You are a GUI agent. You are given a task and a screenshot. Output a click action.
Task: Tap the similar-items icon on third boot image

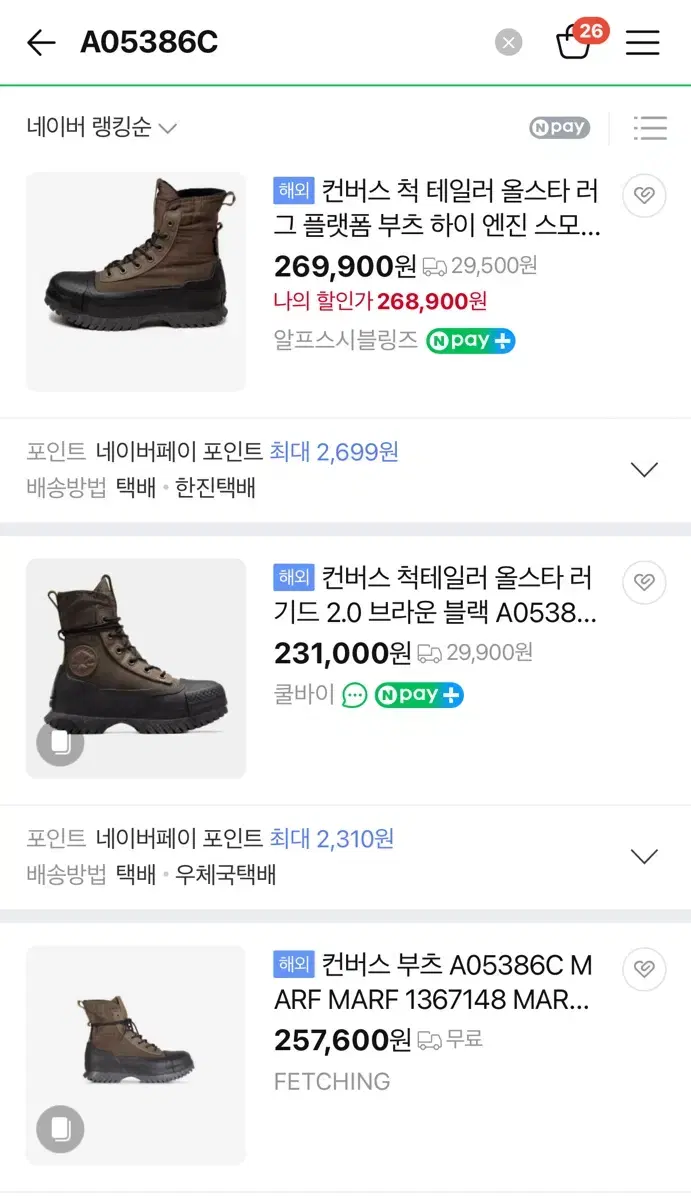point(60,1130)
